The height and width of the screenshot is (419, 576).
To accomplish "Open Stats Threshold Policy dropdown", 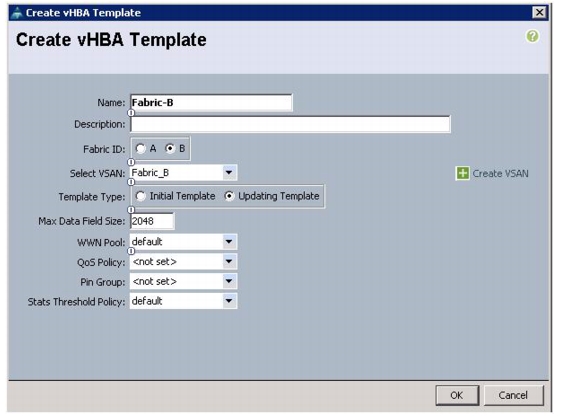I will pyautogui.click(x=229, y=301).
